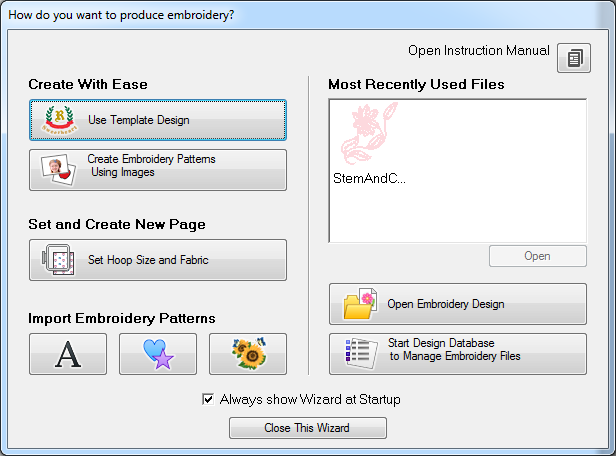The height and width of the screenshot is (456, 616).
Task: Start Design Database to Manage Embroidery Files
Action: tap(458, 354)
